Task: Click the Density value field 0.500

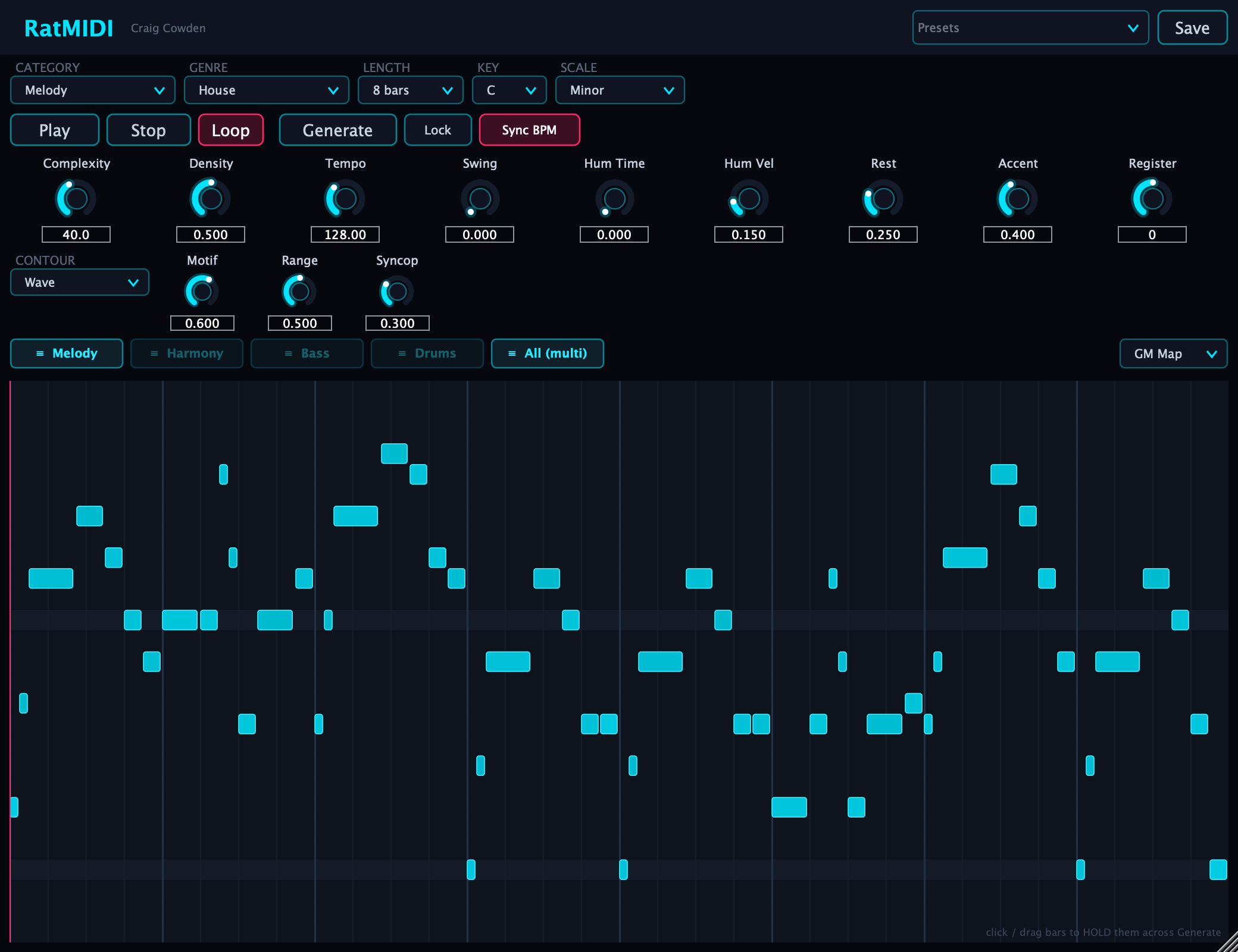Action: 211,234
